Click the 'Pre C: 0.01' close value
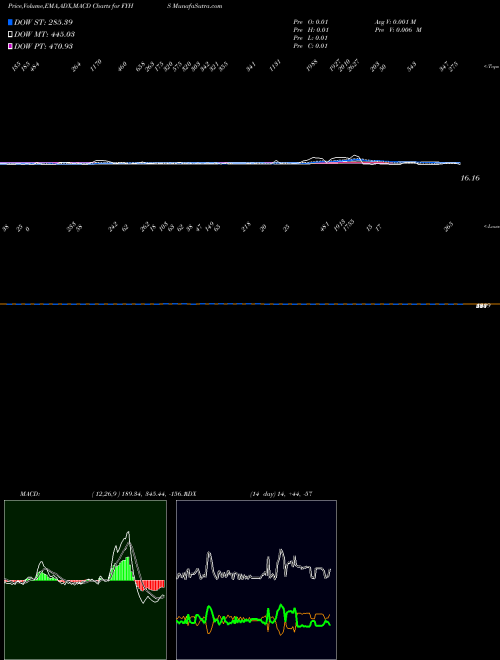This screenshot has width=500, height=660. [311, 46]
